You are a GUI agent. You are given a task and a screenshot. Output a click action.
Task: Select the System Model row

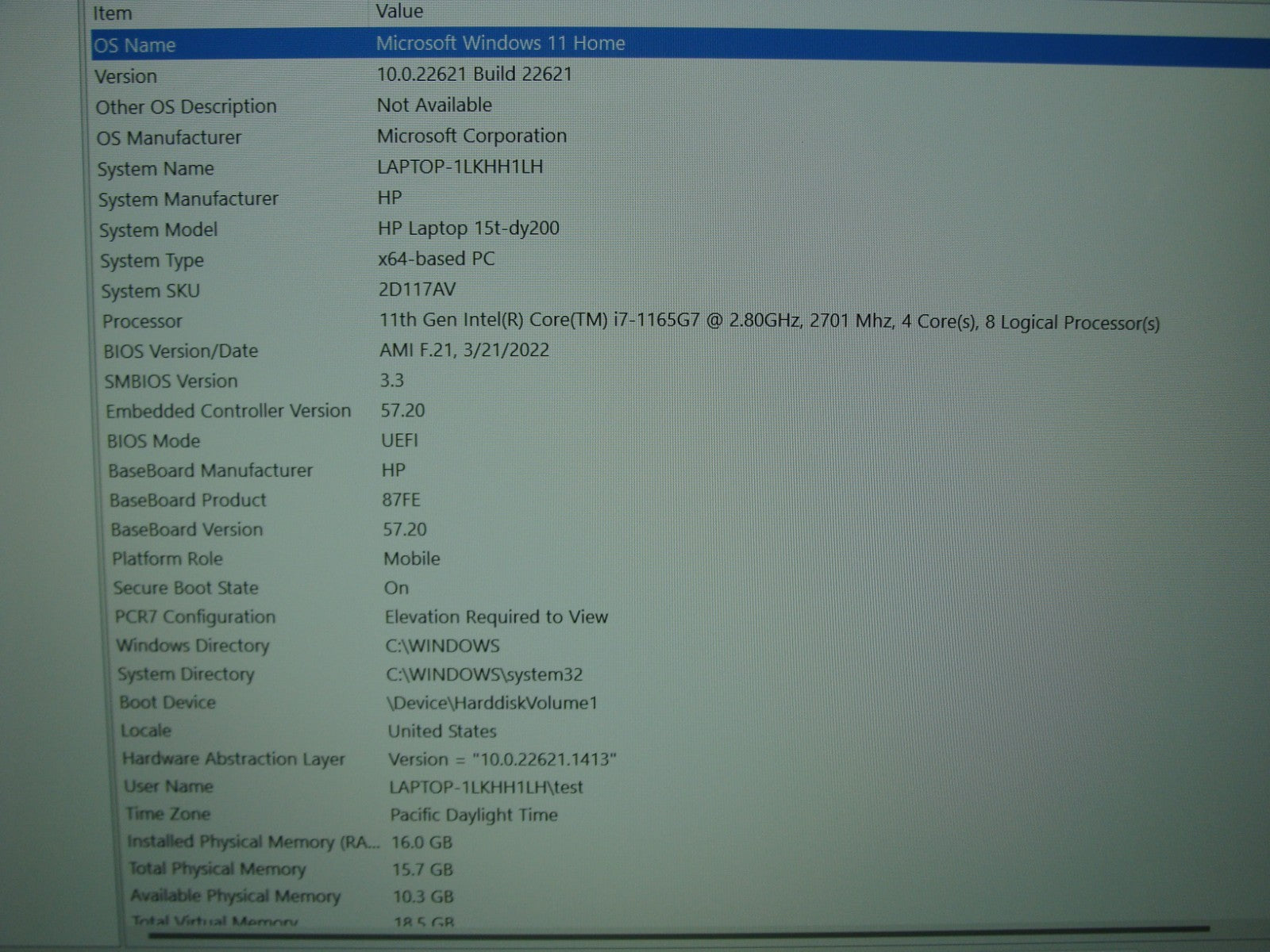[x=158, y=230]
